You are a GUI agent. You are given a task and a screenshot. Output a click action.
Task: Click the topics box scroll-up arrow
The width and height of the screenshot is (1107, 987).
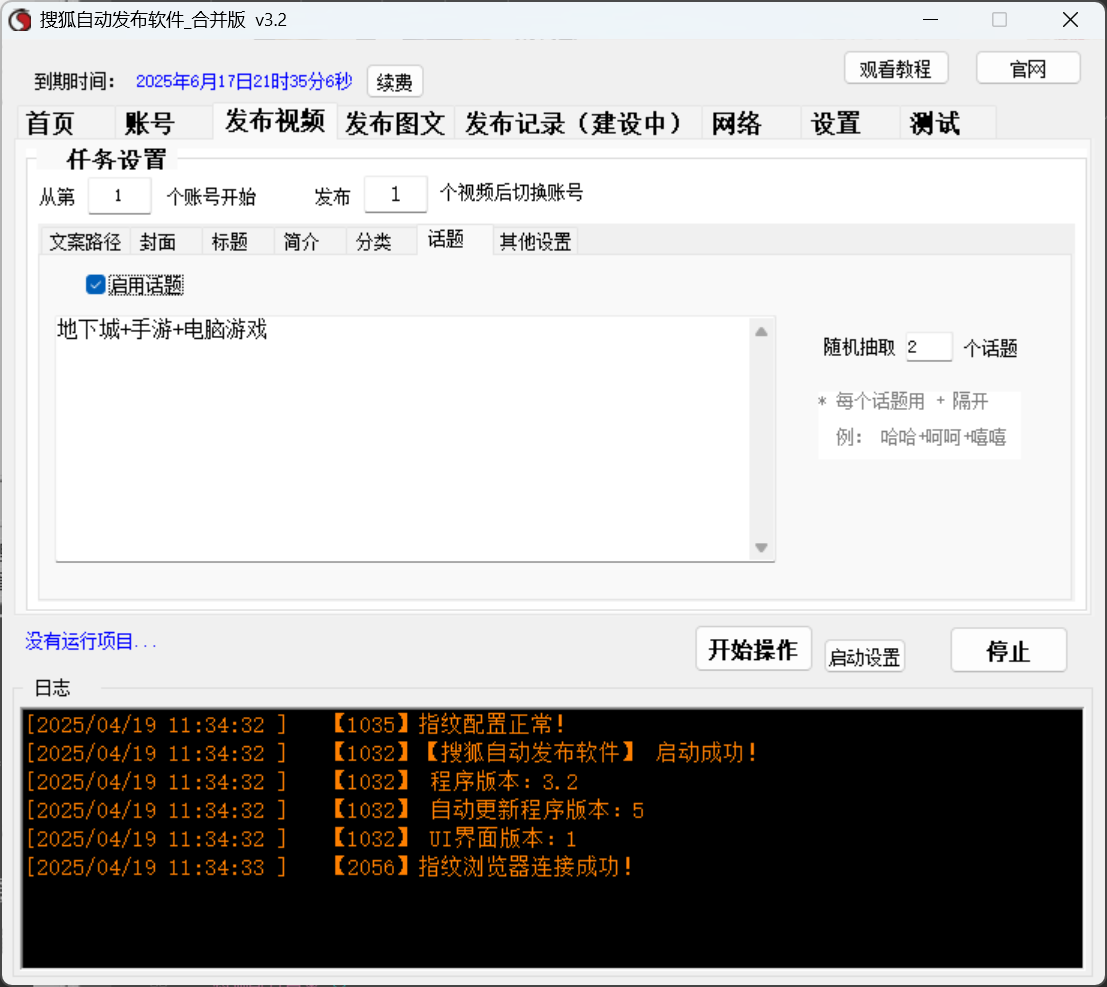click(761, 332)
